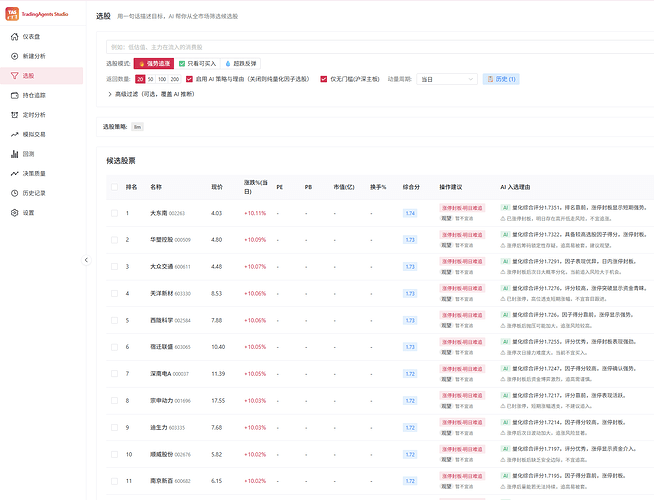Select the 强势追涨 mode button
Image resolution: width=654 pixels, height=500 pixels.
pyautogui.click(x=154, y=63)
